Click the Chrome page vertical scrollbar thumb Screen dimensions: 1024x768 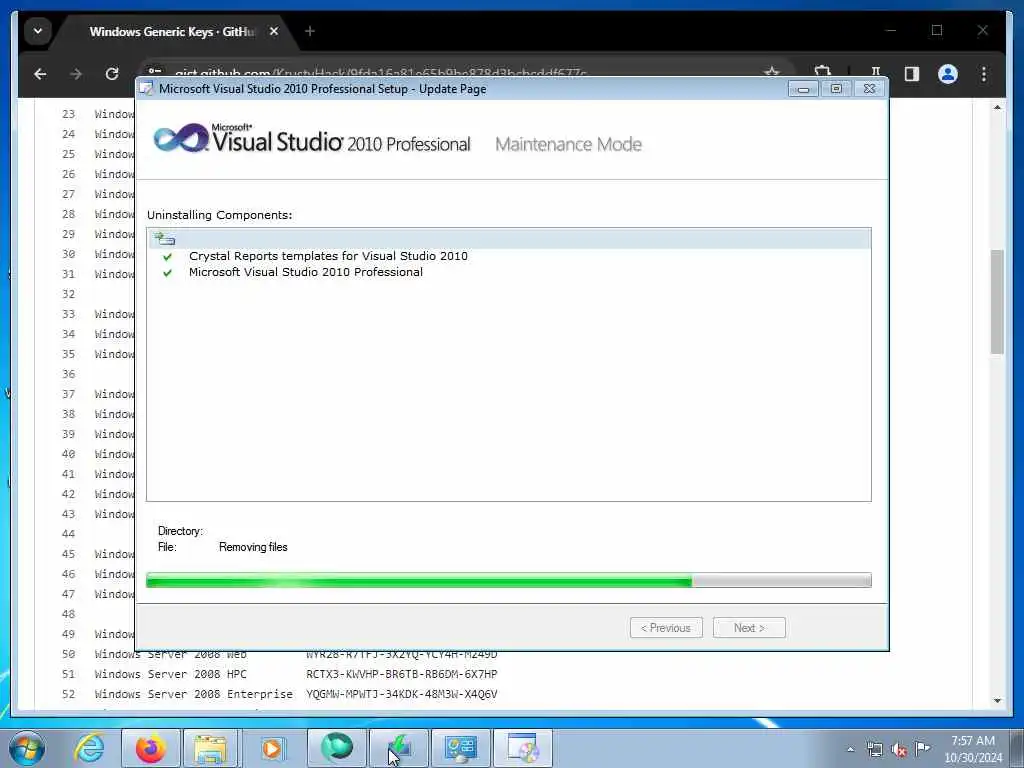point(997,301)
